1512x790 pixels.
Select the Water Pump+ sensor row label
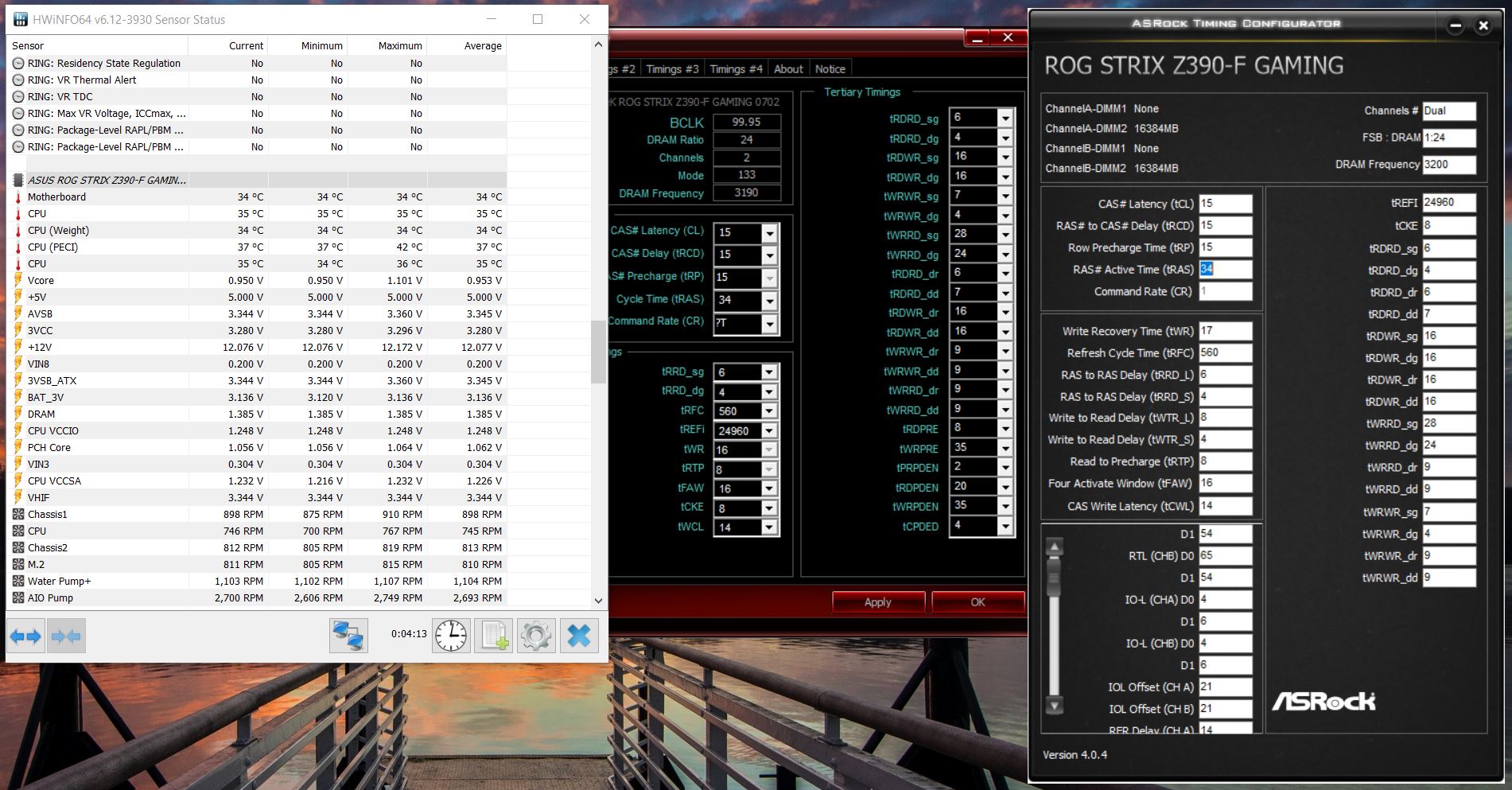pyautogui.click(x=60, y=582)
